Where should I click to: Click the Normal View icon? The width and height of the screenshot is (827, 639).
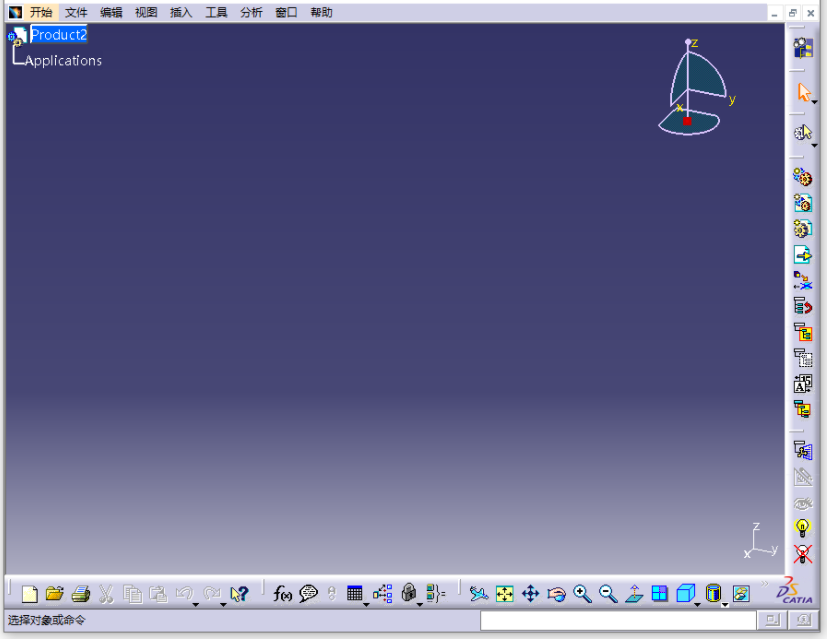click(x=634, y=594)
